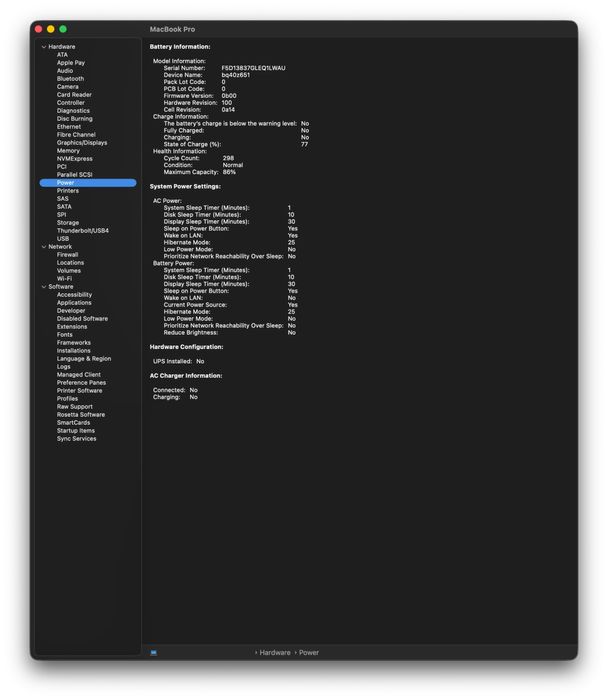Open Startup Items entry

[x=75, y=431]
